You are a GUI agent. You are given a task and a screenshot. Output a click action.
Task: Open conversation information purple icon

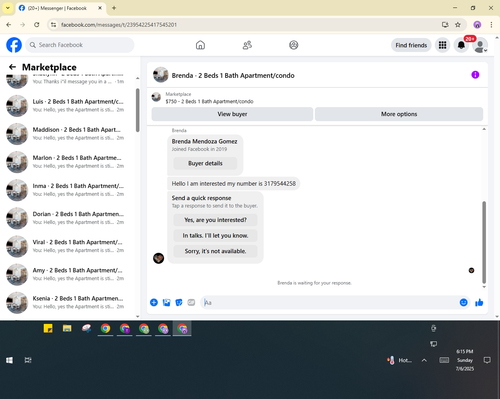coord(475,75)
